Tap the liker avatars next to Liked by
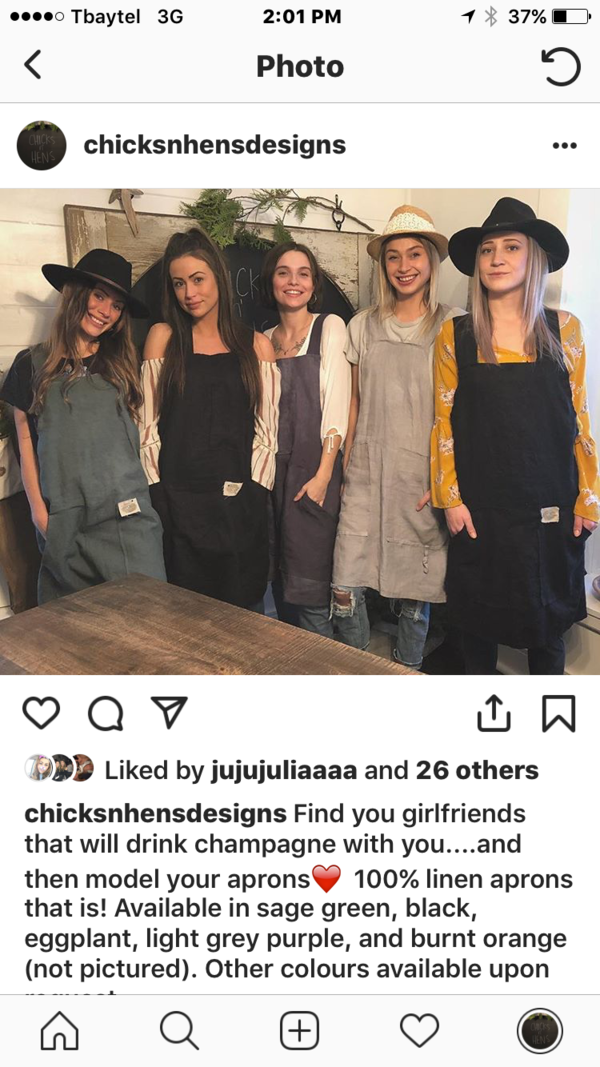Viewport: 600px width, 1067px height. pyautogui.click(x=59, y=768)
